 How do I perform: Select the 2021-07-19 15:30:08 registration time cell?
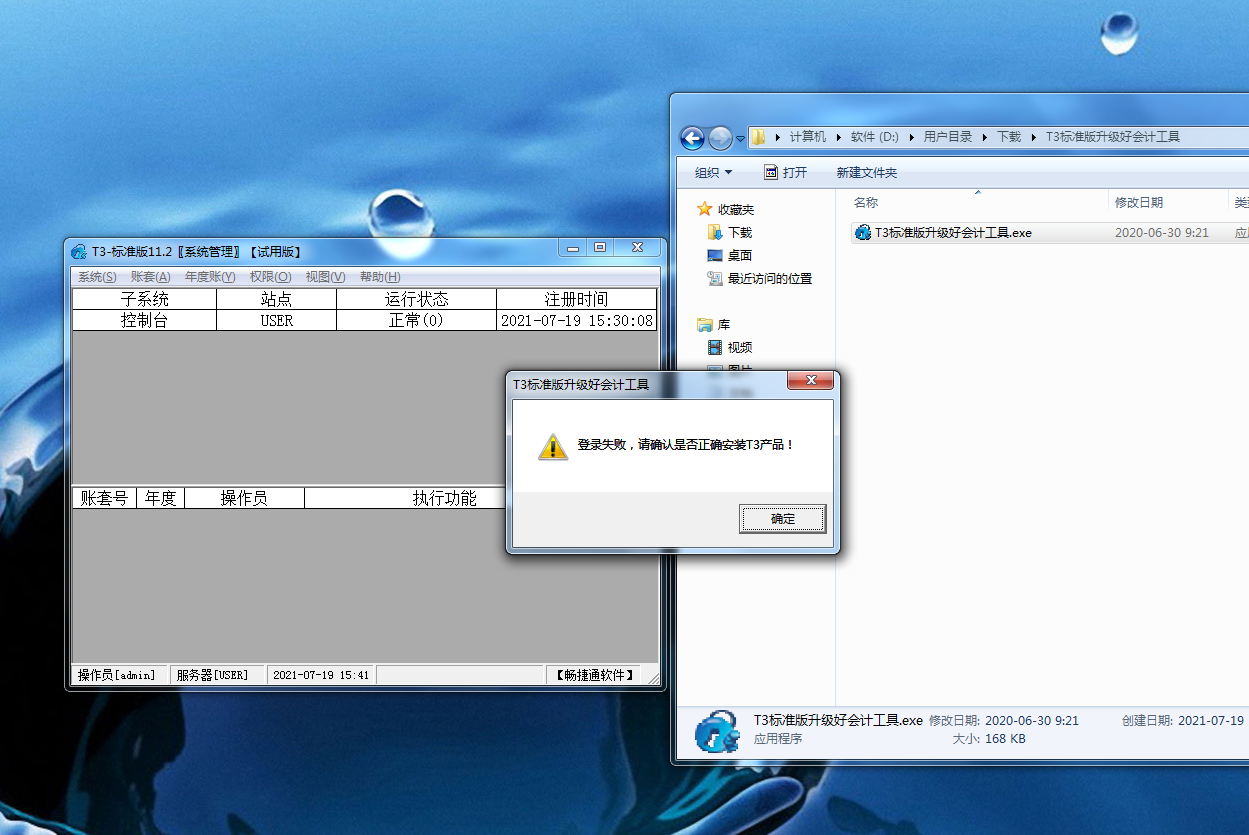577,320
